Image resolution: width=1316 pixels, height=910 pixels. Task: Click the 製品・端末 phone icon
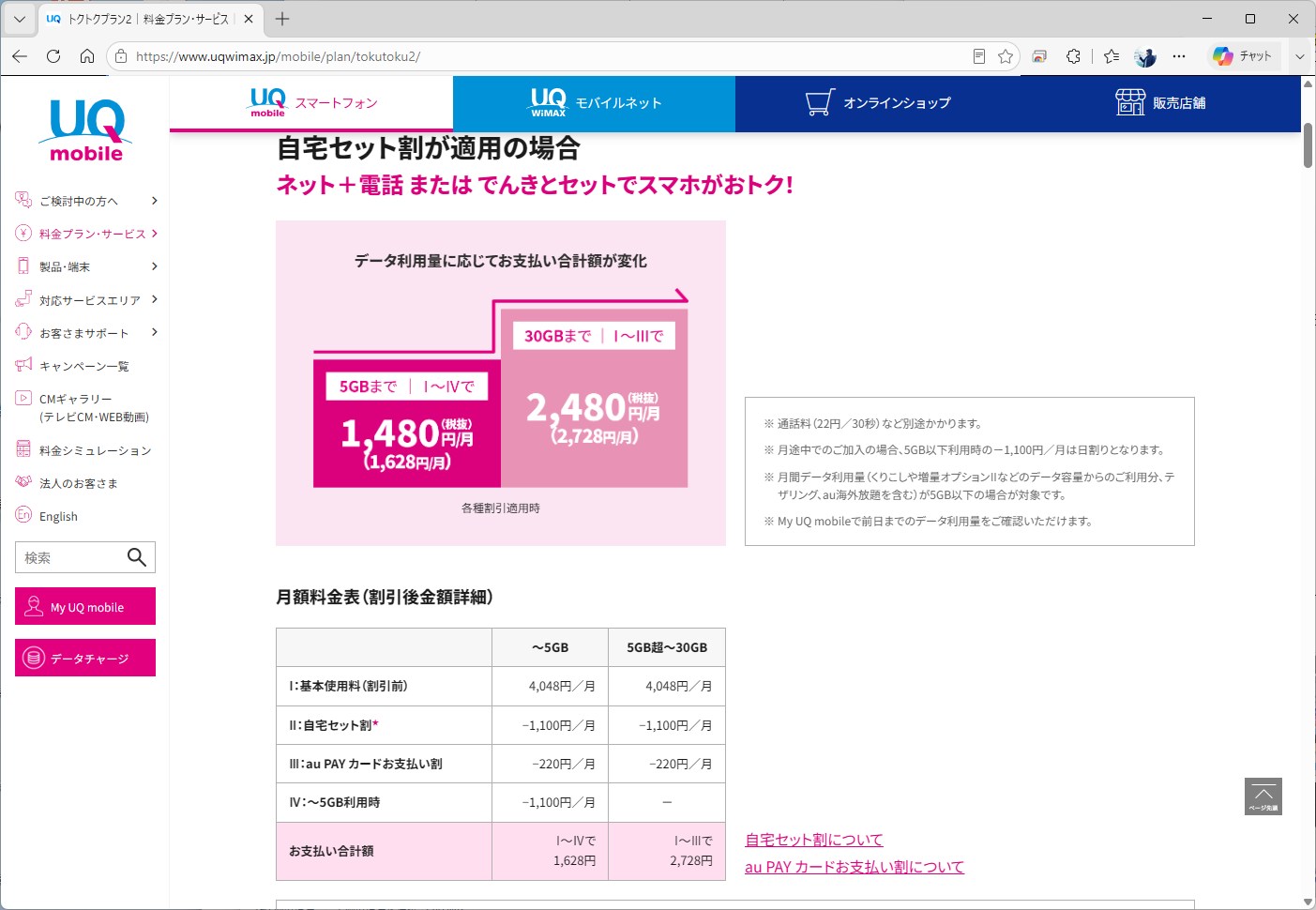23,265
